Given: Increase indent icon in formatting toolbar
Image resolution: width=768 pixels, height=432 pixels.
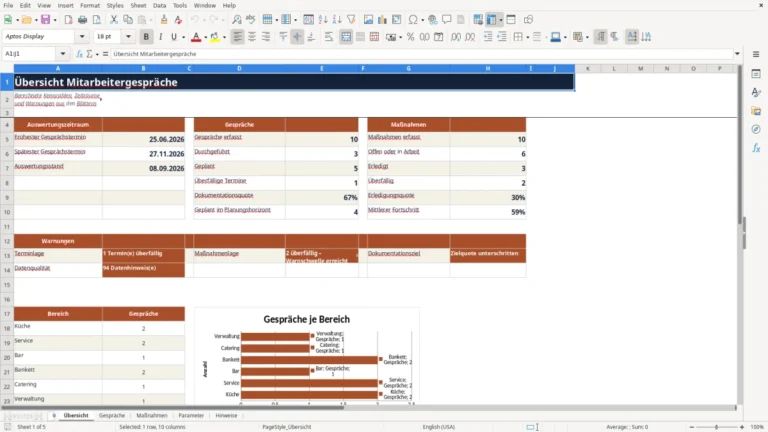Looking at the screenshot, I should coord(488,37).
